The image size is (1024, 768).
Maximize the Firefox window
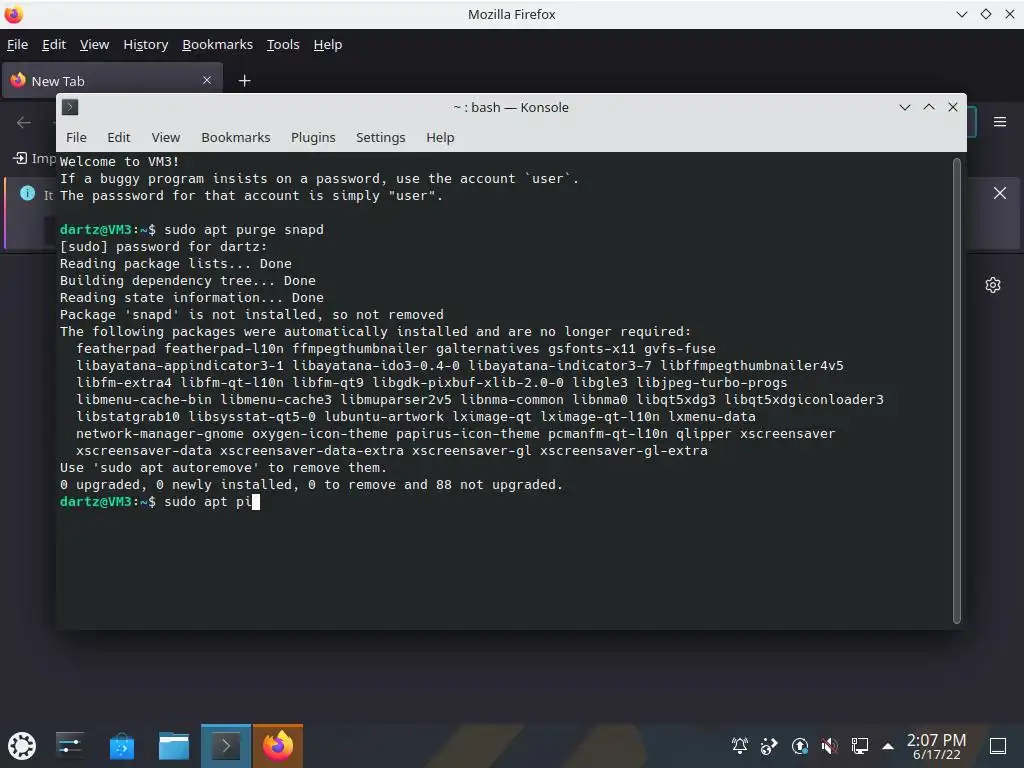click(x=985, y=14)
